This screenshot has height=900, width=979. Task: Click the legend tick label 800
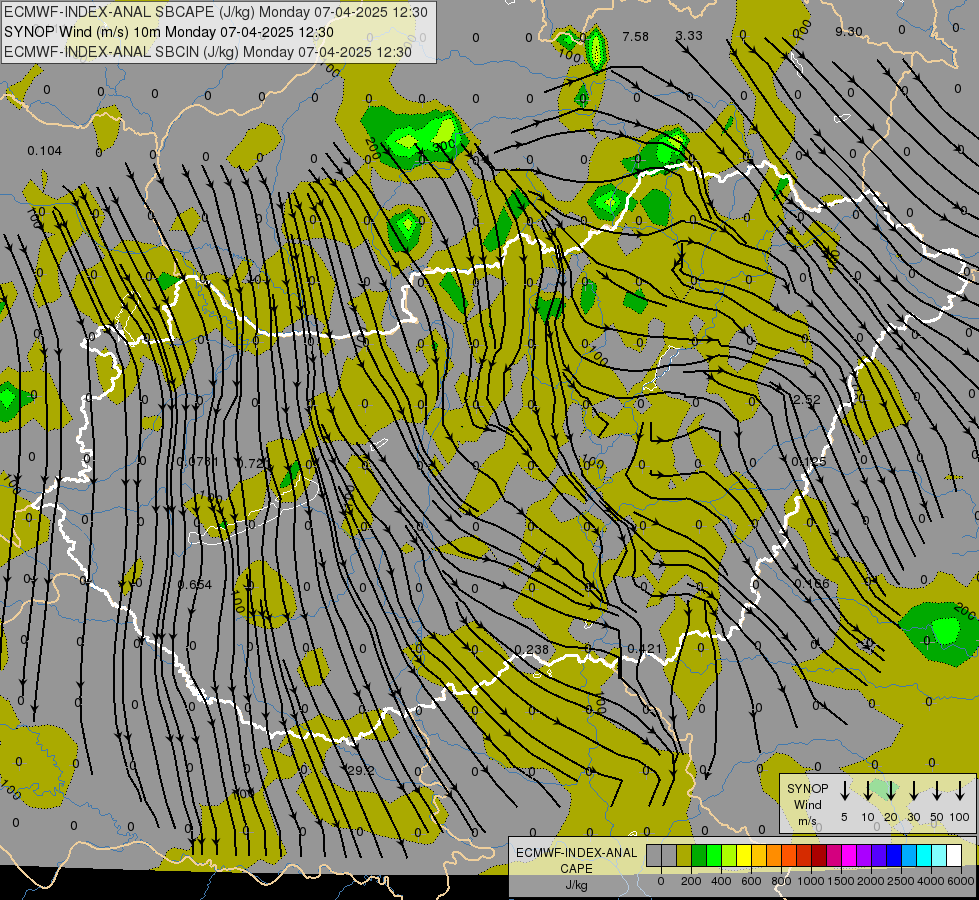(x=781, y=881)
